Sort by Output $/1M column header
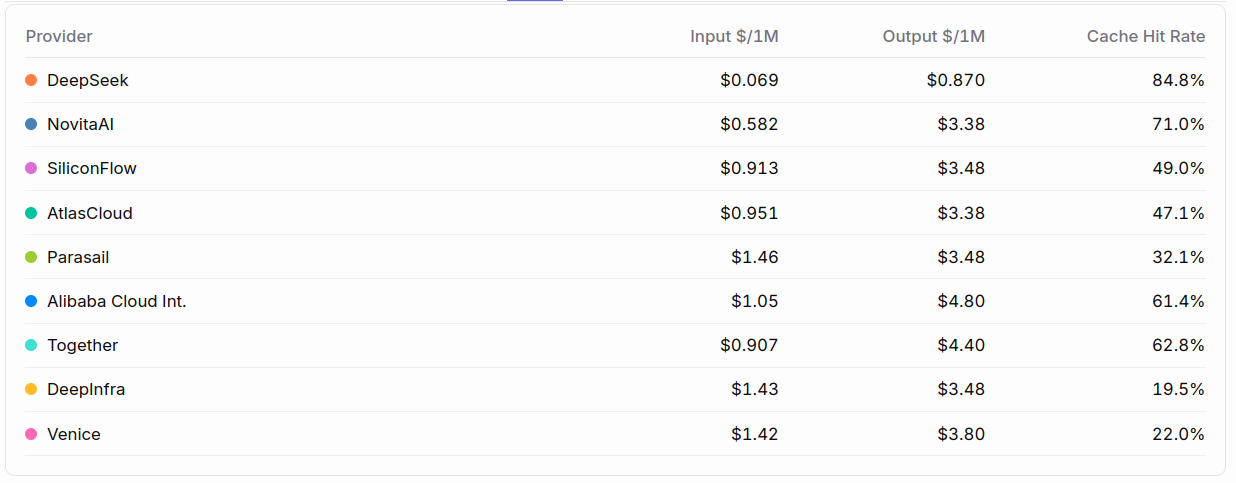 (934, 36)
